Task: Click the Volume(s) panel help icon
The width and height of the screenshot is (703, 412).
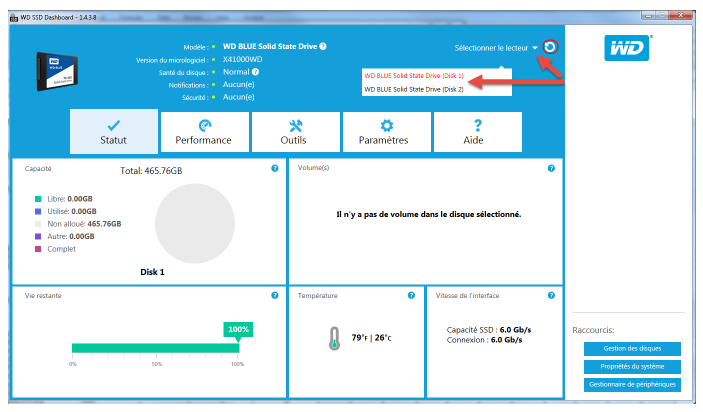Action: point(551,169)
